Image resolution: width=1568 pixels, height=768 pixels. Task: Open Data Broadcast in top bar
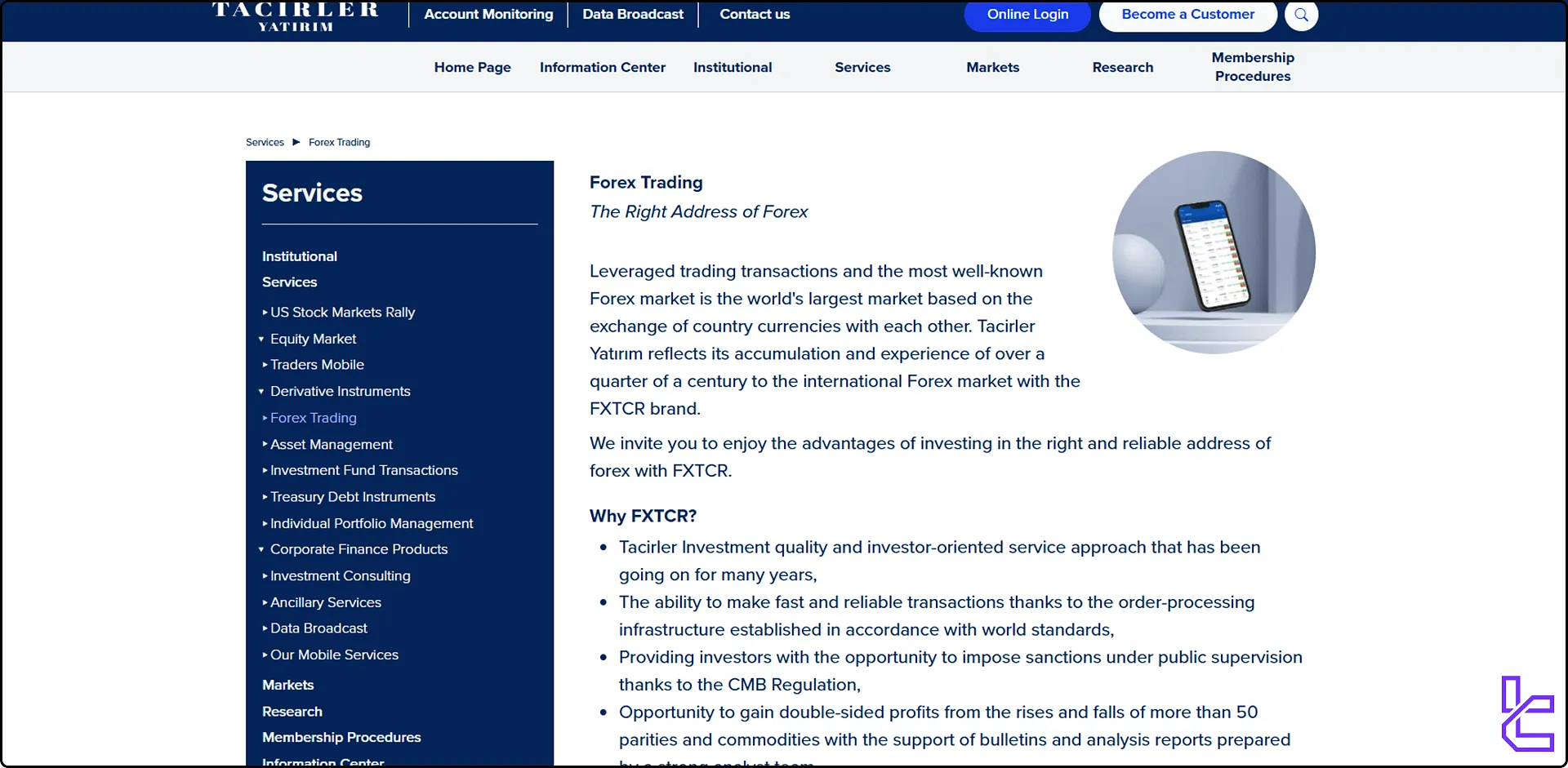pyautogui.click(x=633, y=15)
